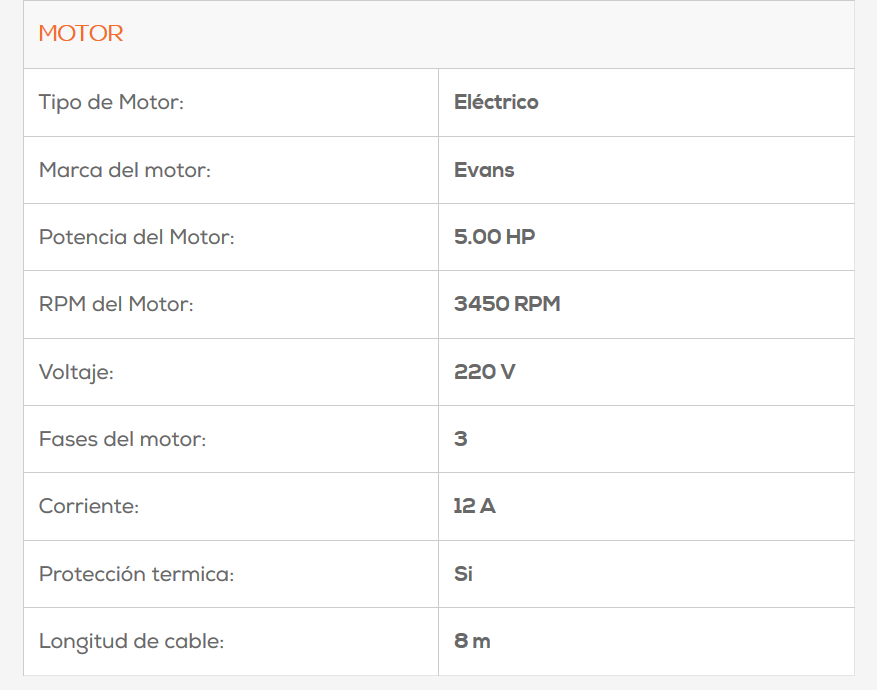Click the 'Protección termica:' label

[136, 574]
